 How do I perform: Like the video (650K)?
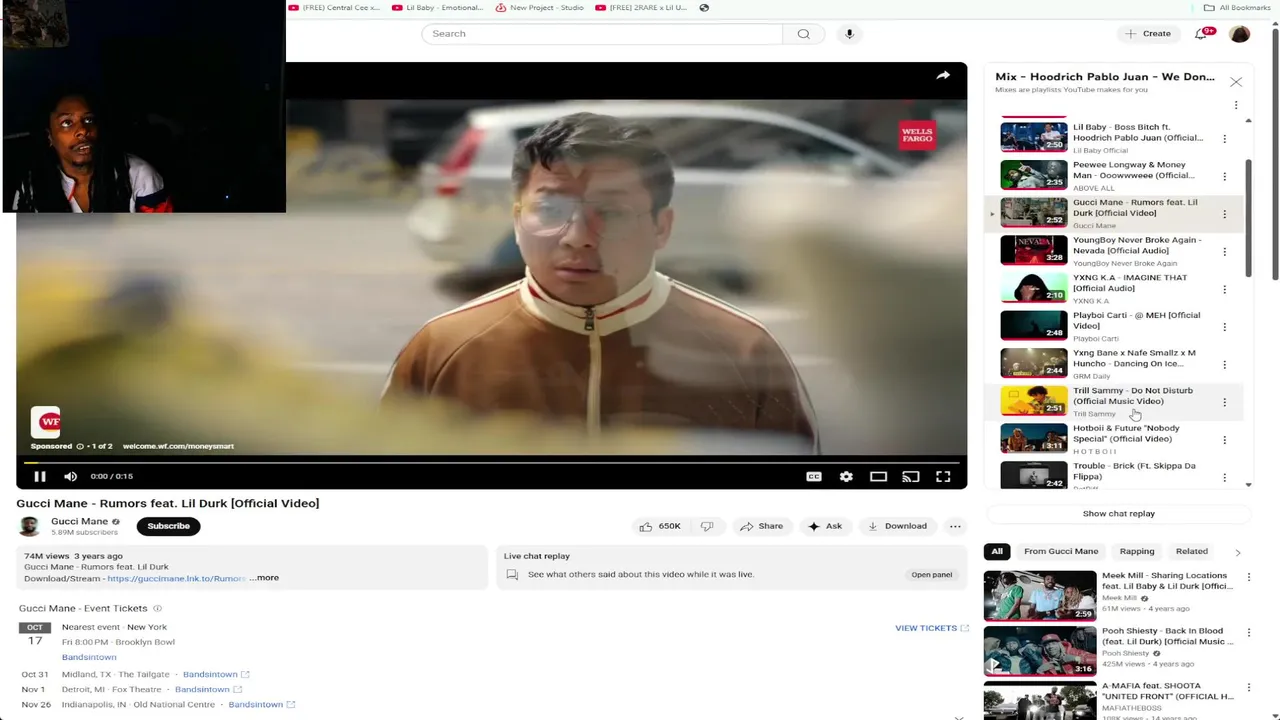coord(661,526)
